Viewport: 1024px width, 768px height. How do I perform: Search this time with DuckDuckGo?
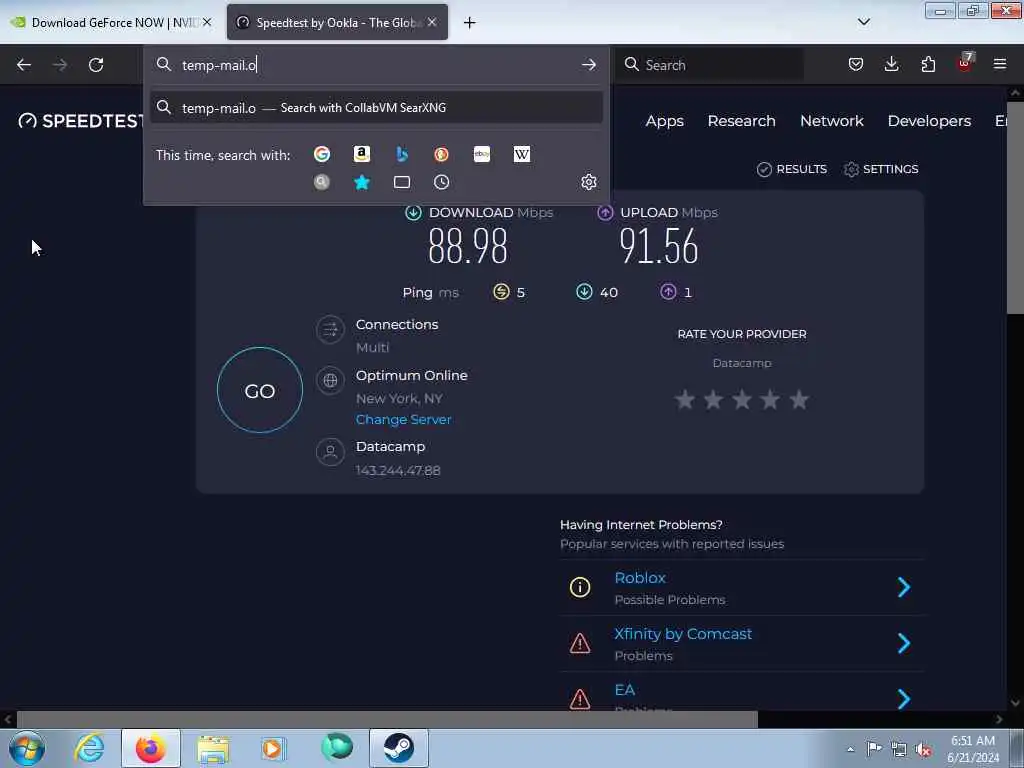(x=441, y=154)
